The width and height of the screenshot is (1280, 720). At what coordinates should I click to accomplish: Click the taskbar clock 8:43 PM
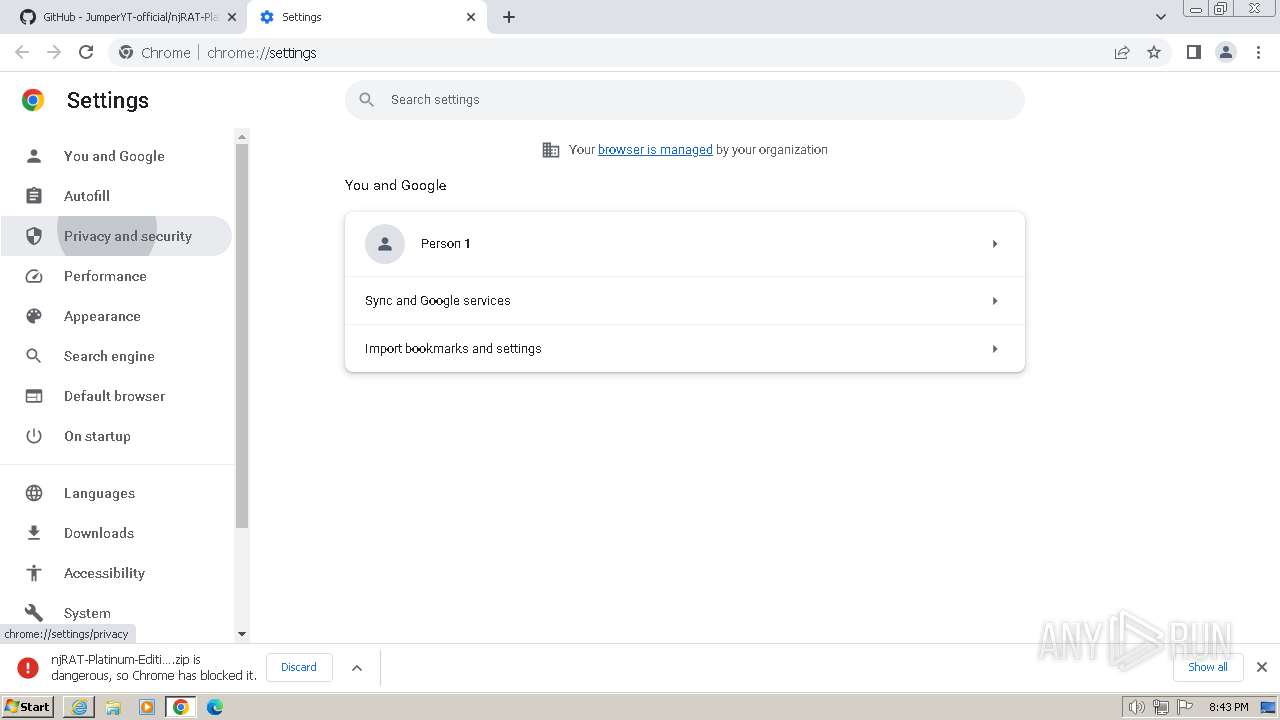point(1228,707)
